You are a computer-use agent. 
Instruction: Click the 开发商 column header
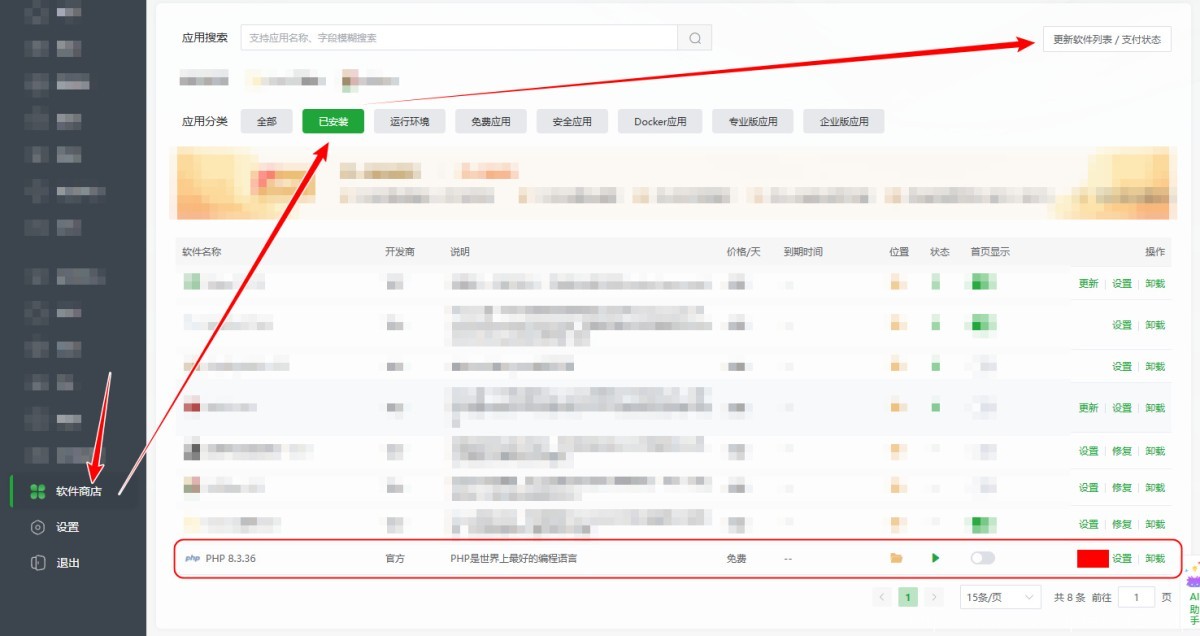[x=400, y=251]
